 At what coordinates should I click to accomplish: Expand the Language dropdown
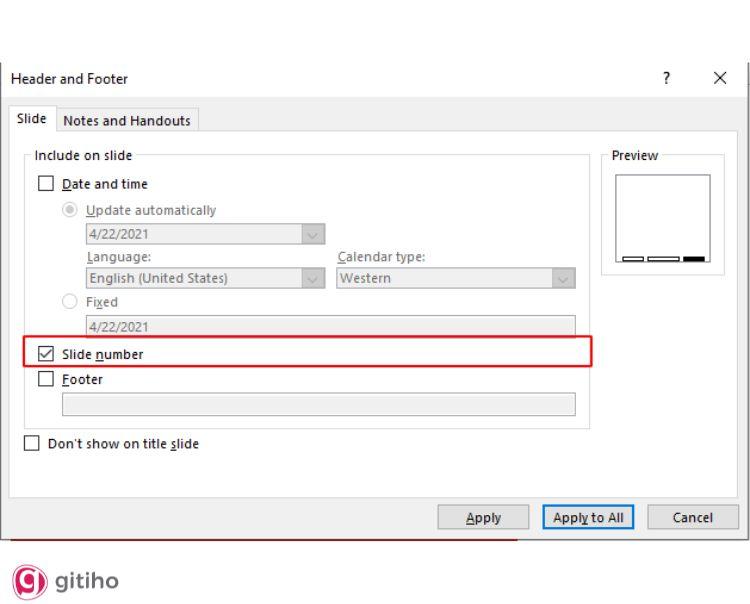coord(313,279)
